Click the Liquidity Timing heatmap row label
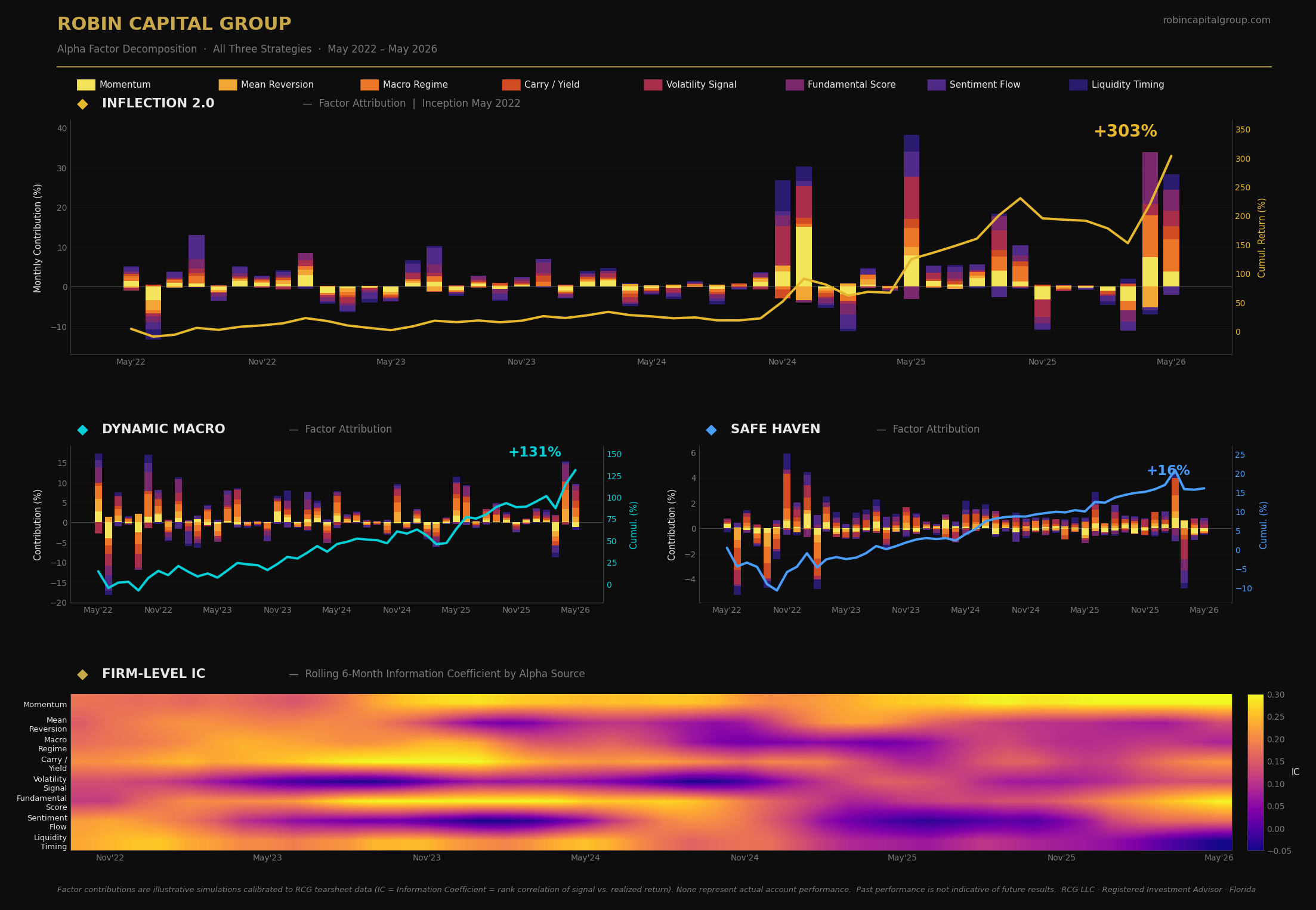 coord(51,842)
